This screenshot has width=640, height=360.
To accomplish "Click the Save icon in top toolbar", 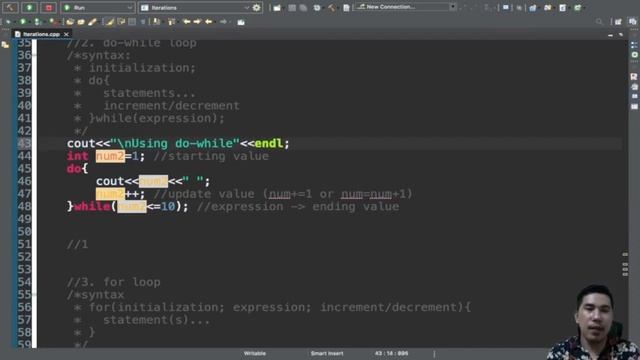I will (x=292, y=8).
